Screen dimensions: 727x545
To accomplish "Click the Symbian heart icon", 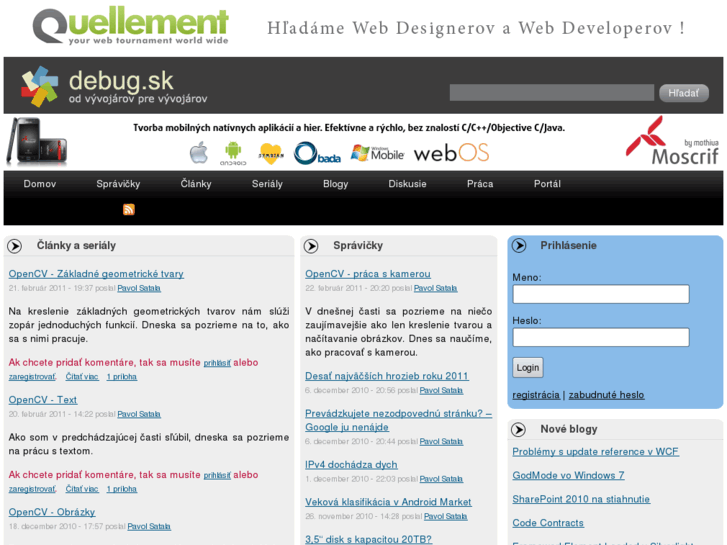I will click(x=271, y=154).
